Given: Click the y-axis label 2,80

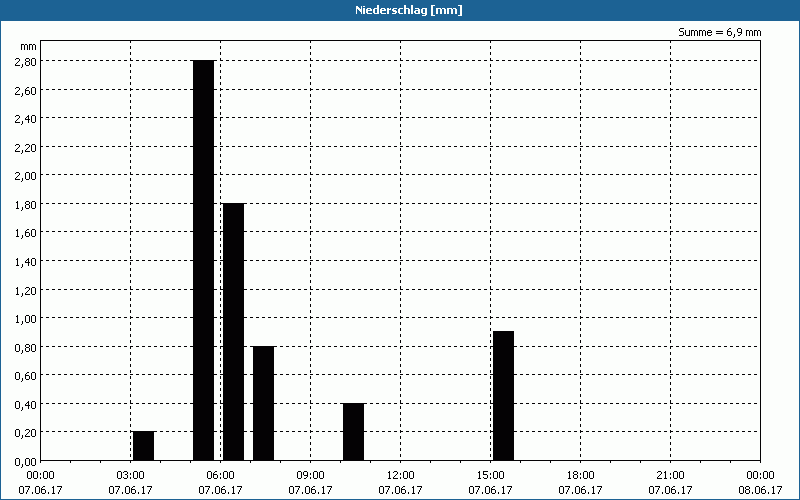Looking at the screenshot, I should (x=28, y=61).
